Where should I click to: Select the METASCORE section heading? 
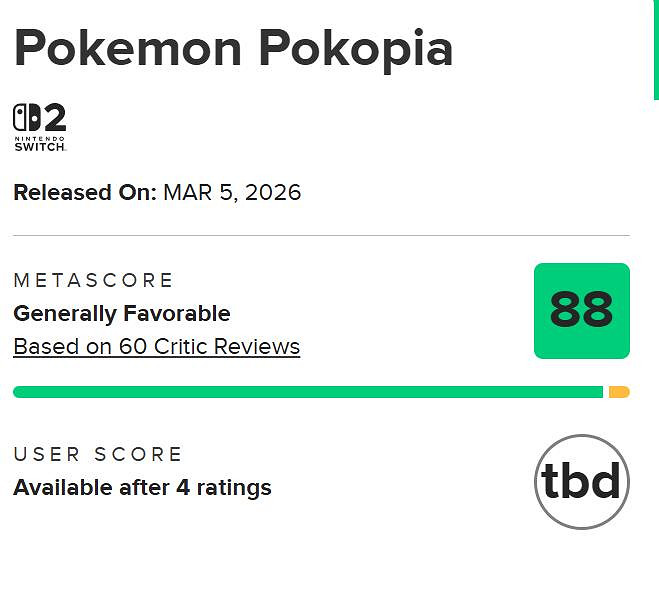94,280
